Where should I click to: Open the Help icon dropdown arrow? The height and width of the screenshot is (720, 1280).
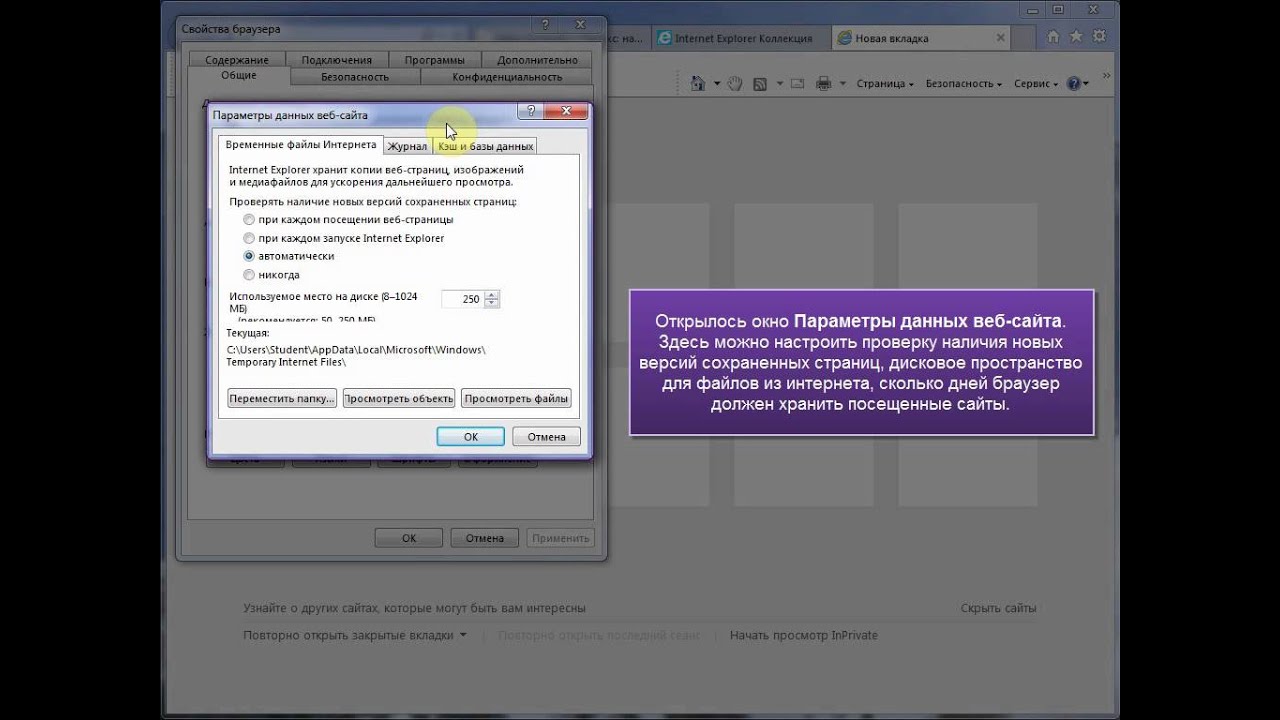coord(1087,84)
